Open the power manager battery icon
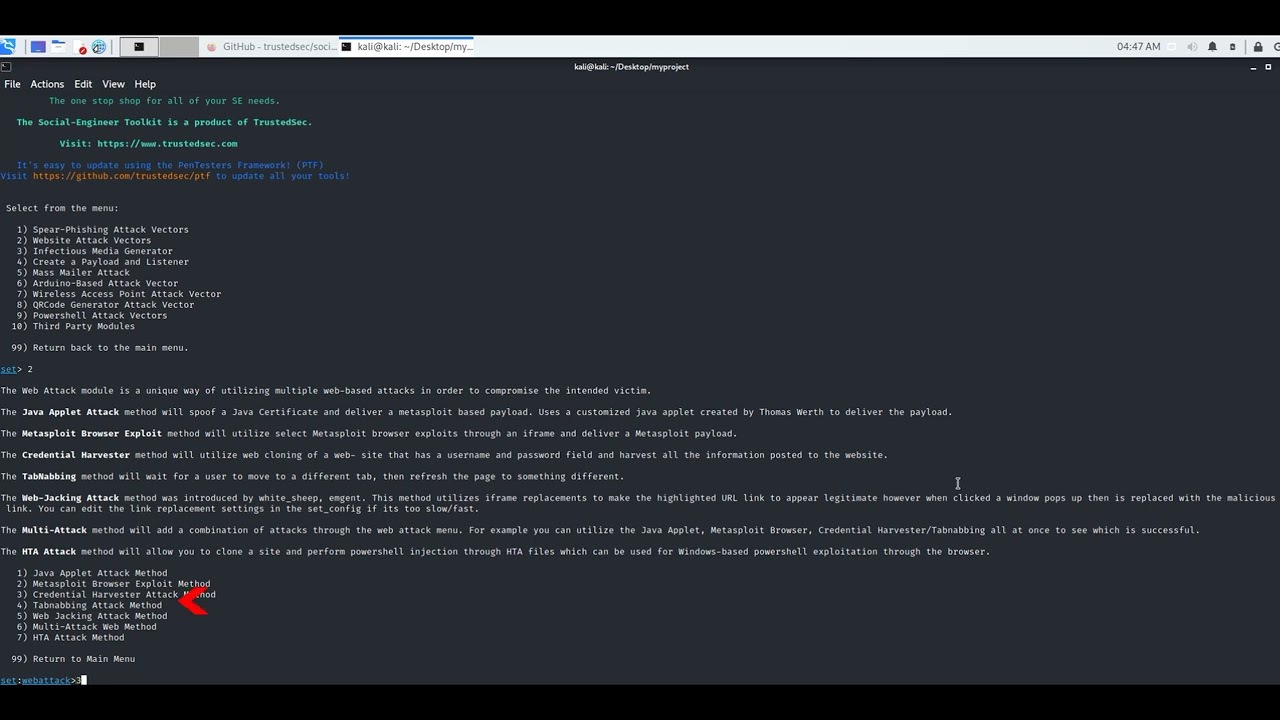 coord(1233,47)
